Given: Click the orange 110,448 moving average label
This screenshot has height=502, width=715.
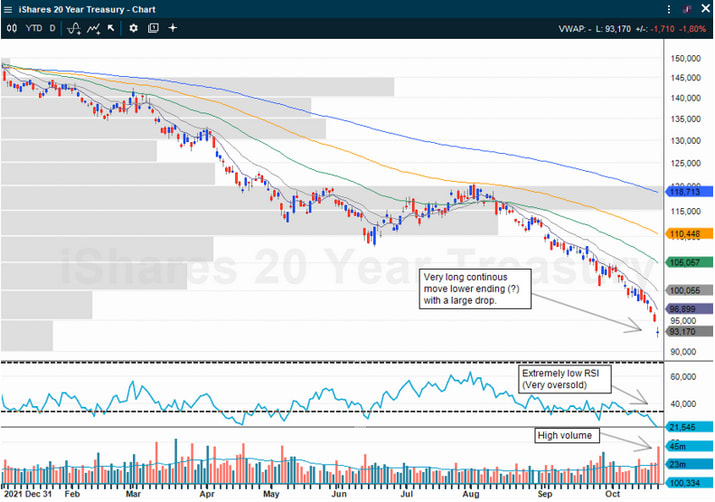Looking at the screenshot, I should [689, 234].
